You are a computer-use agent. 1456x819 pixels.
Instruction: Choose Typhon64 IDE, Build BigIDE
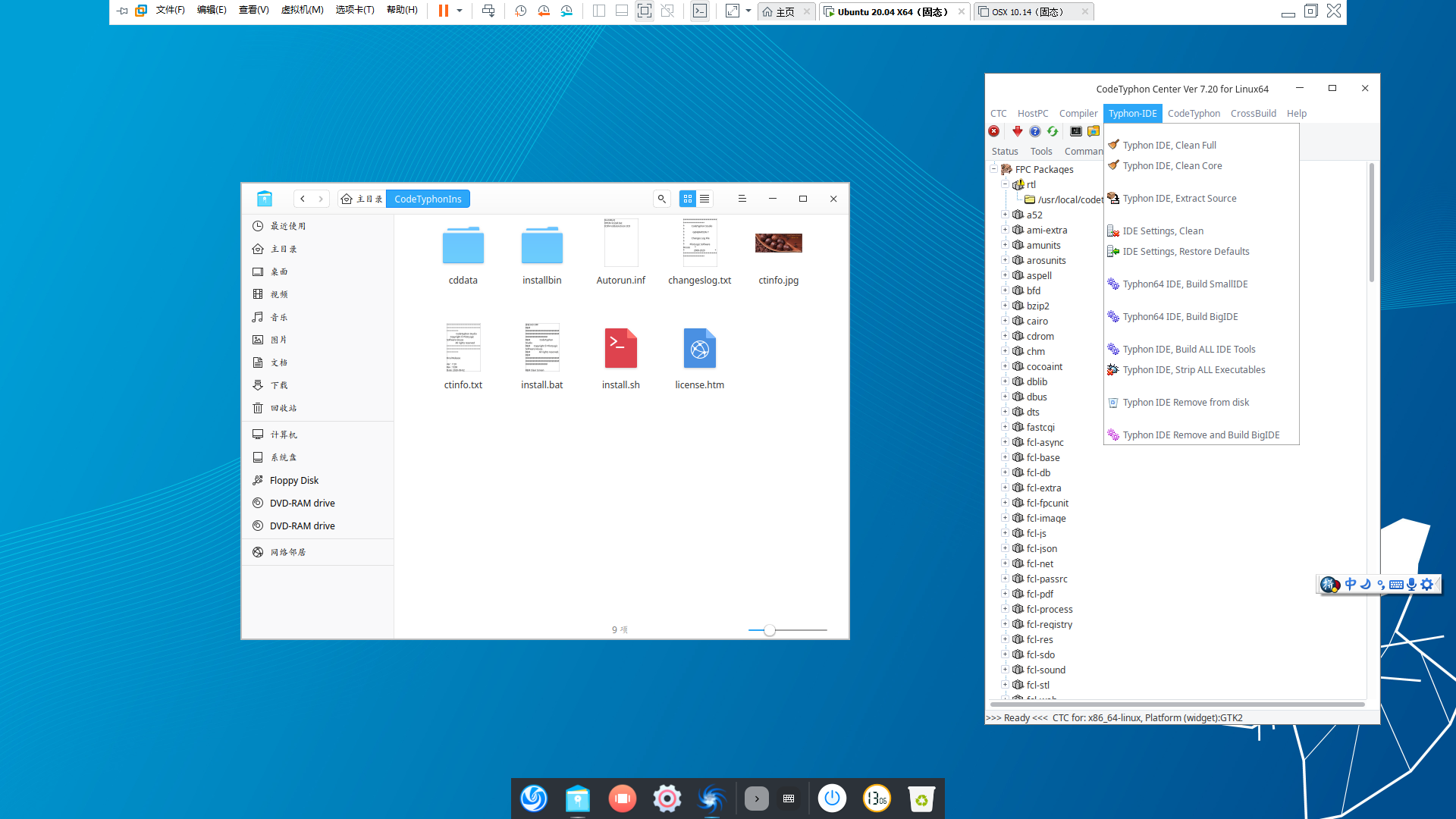[1201, 316]
